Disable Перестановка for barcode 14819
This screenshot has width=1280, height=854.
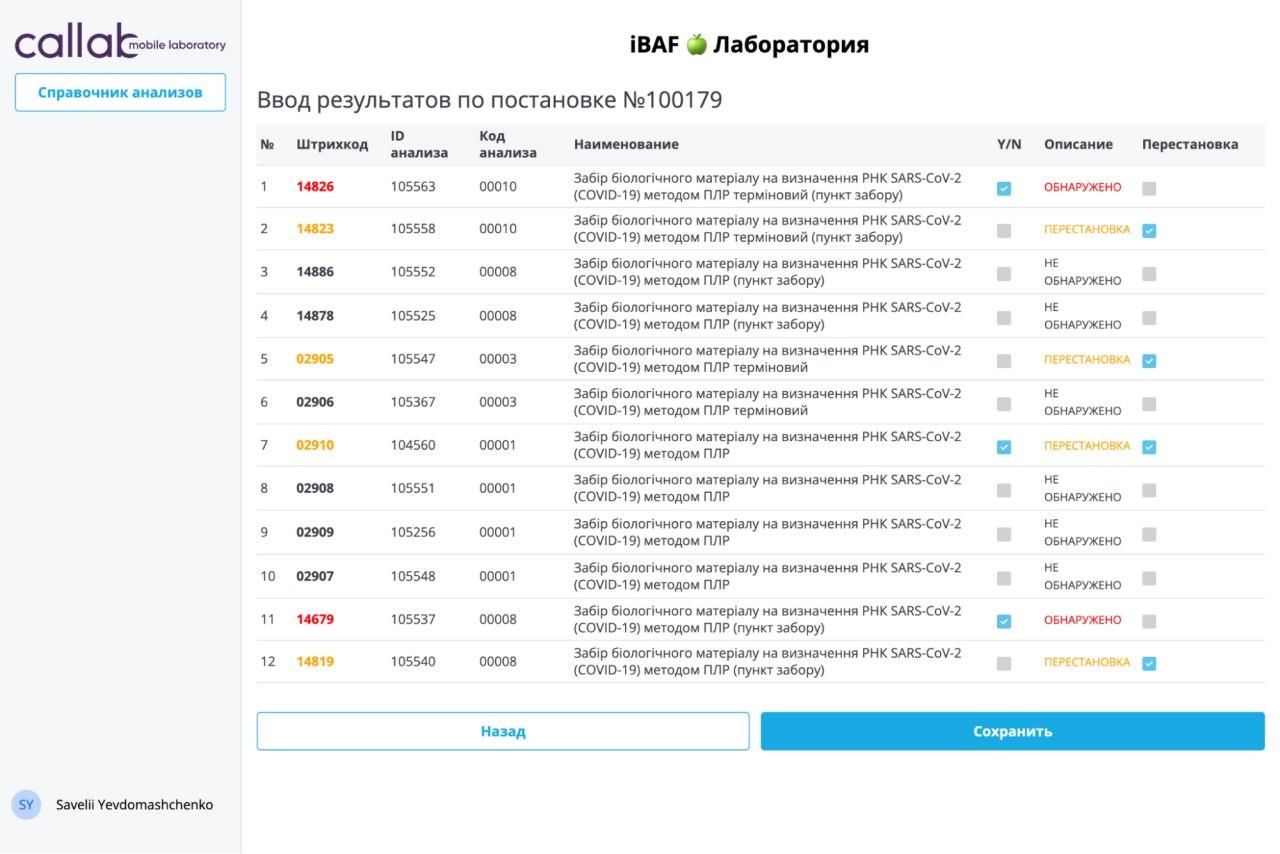click(x=1149, y=663)
